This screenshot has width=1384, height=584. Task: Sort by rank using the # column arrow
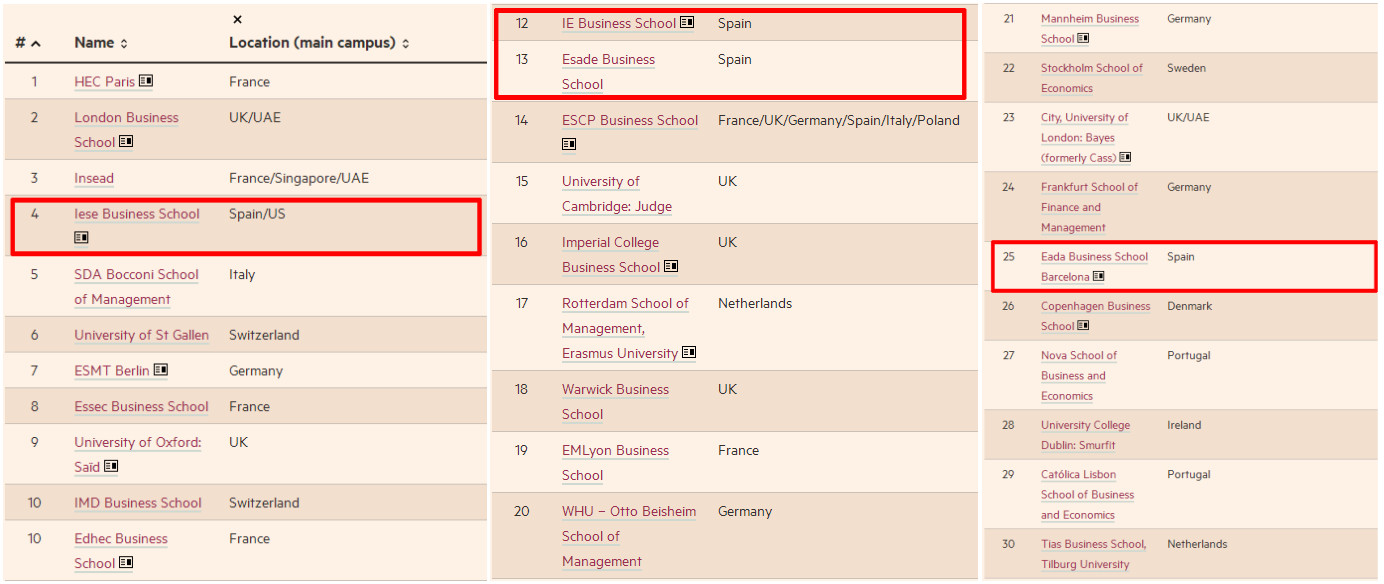(x=36, y=43)
